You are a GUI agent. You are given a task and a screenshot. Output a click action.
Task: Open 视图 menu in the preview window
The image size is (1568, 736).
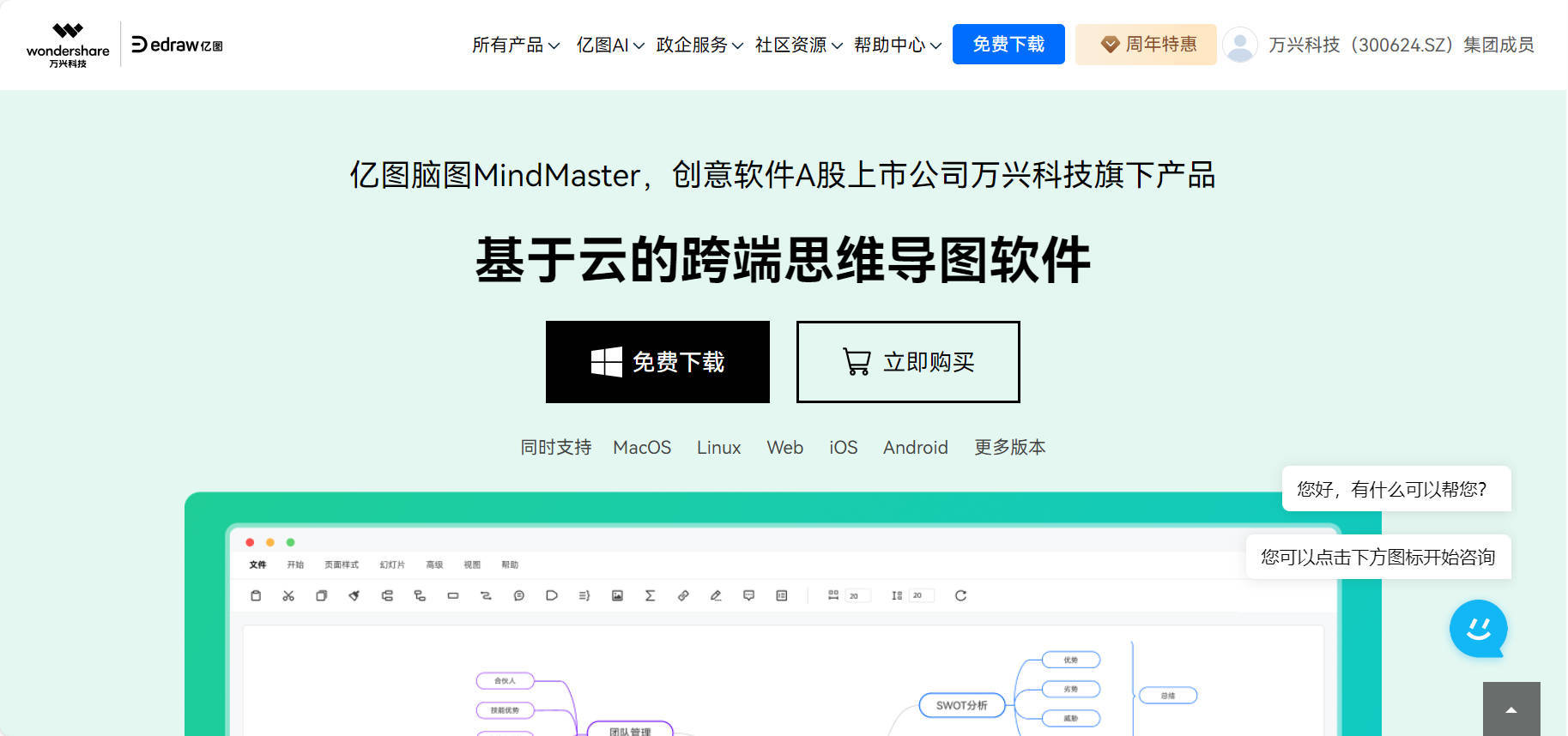point(472,564)
